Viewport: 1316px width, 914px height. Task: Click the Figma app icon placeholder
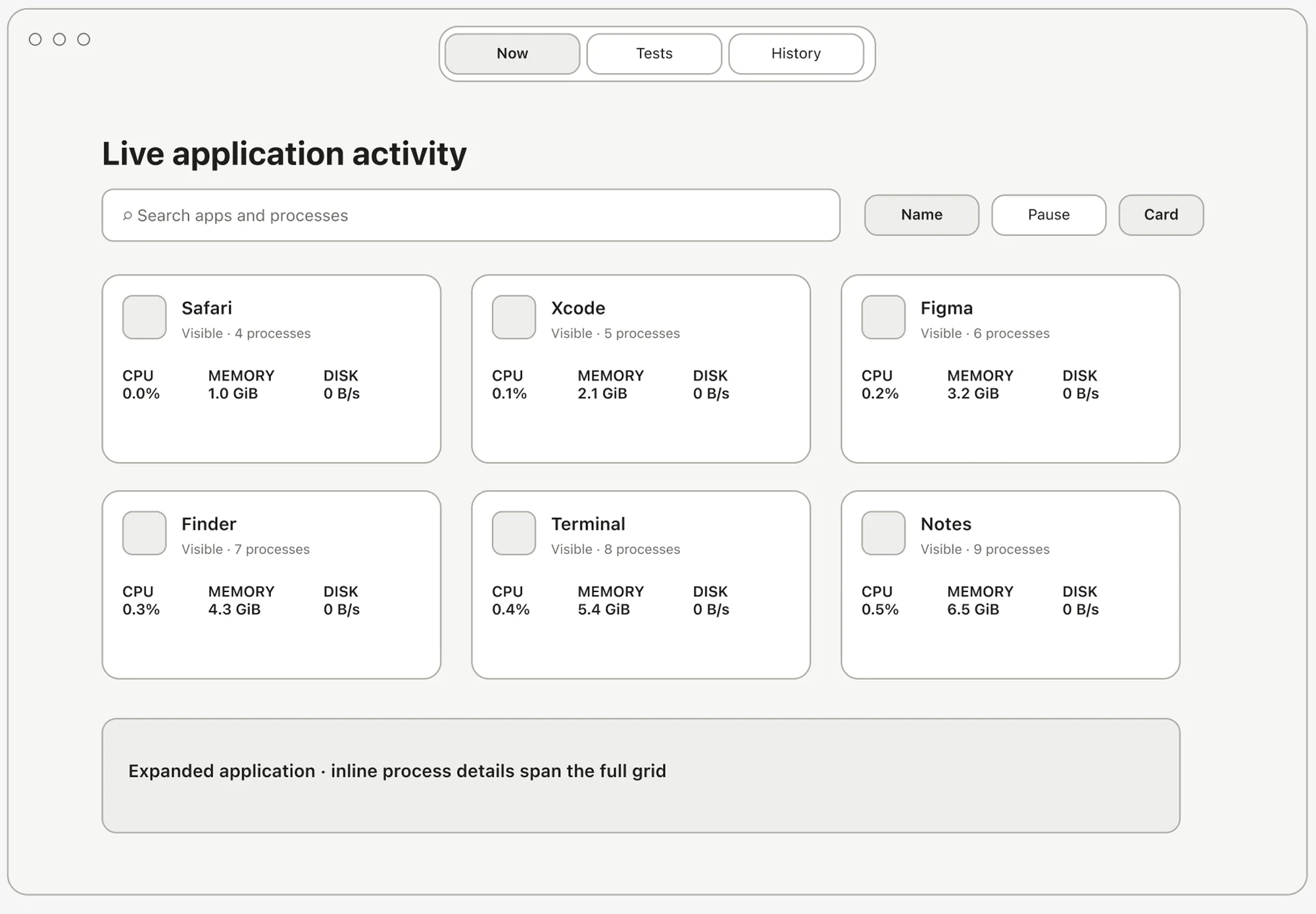click(883, 317)
